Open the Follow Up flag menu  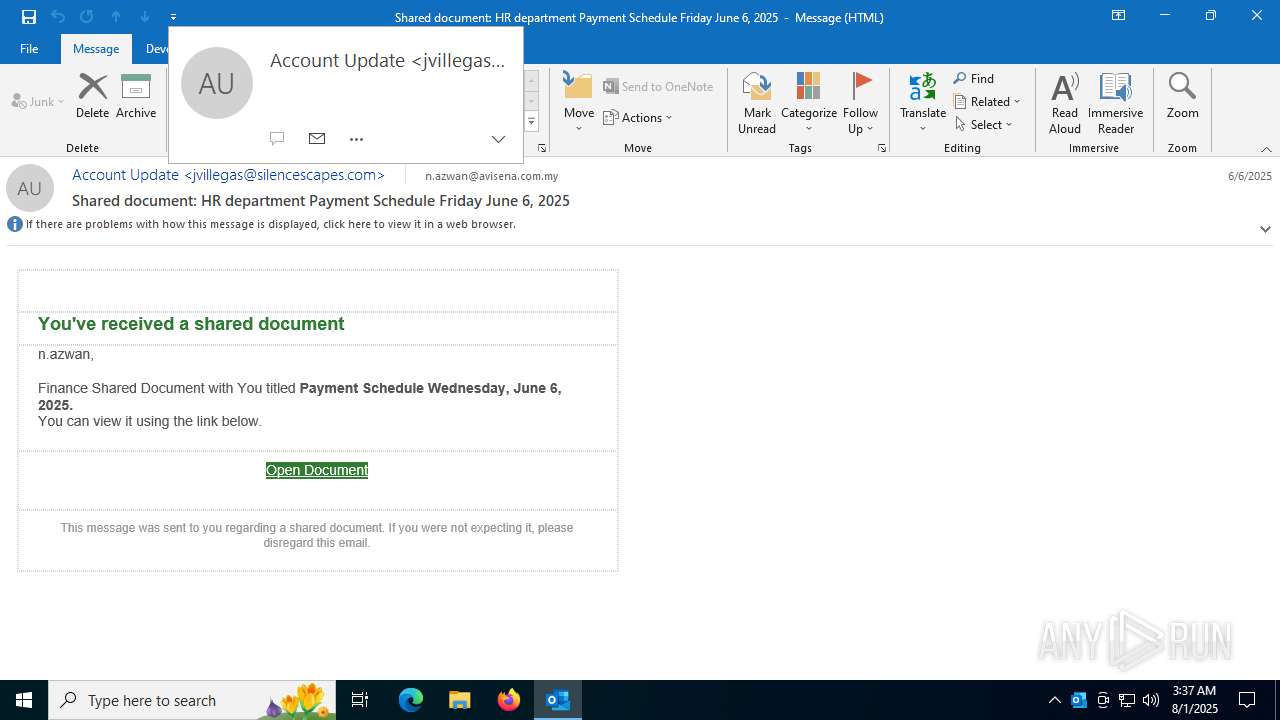tap(860, 103)
